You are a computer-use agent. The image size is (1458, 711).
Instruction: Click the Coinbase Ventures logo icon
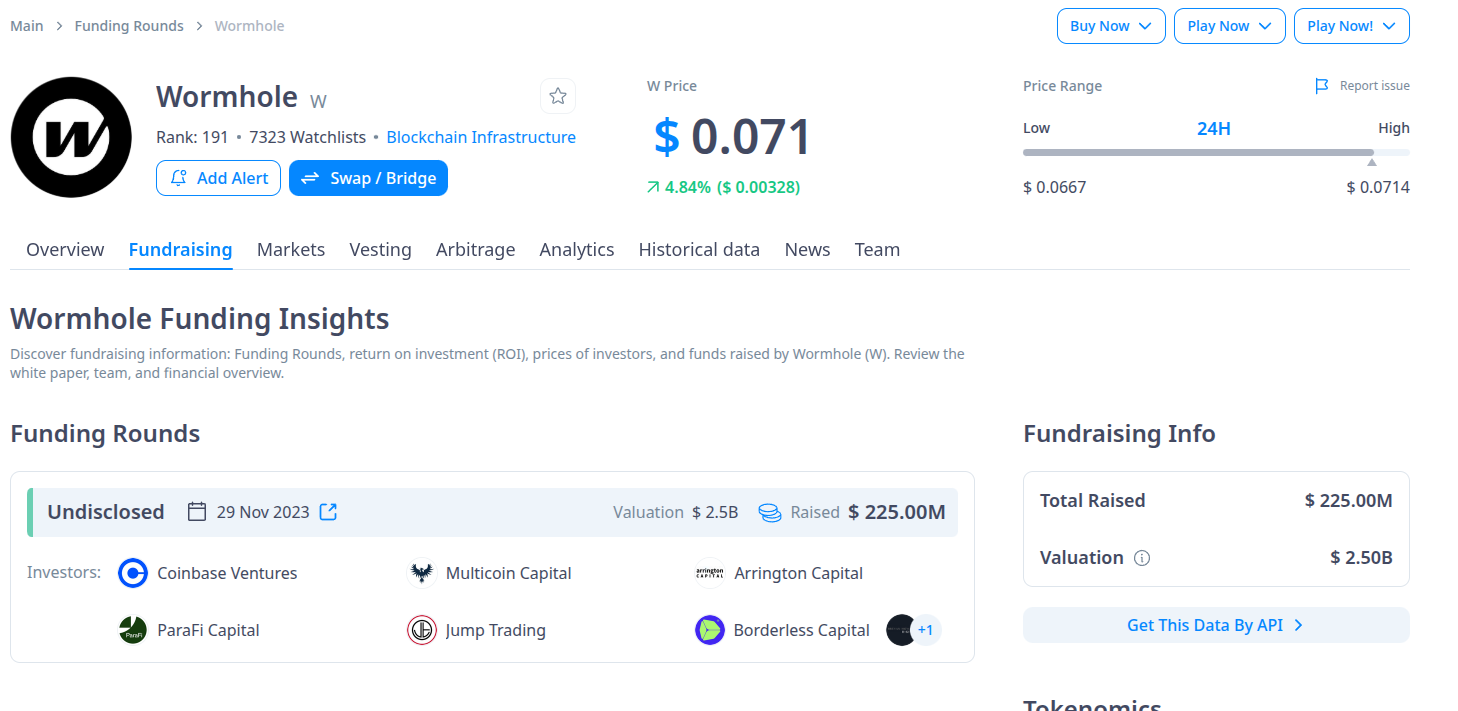tap(133, 573)
